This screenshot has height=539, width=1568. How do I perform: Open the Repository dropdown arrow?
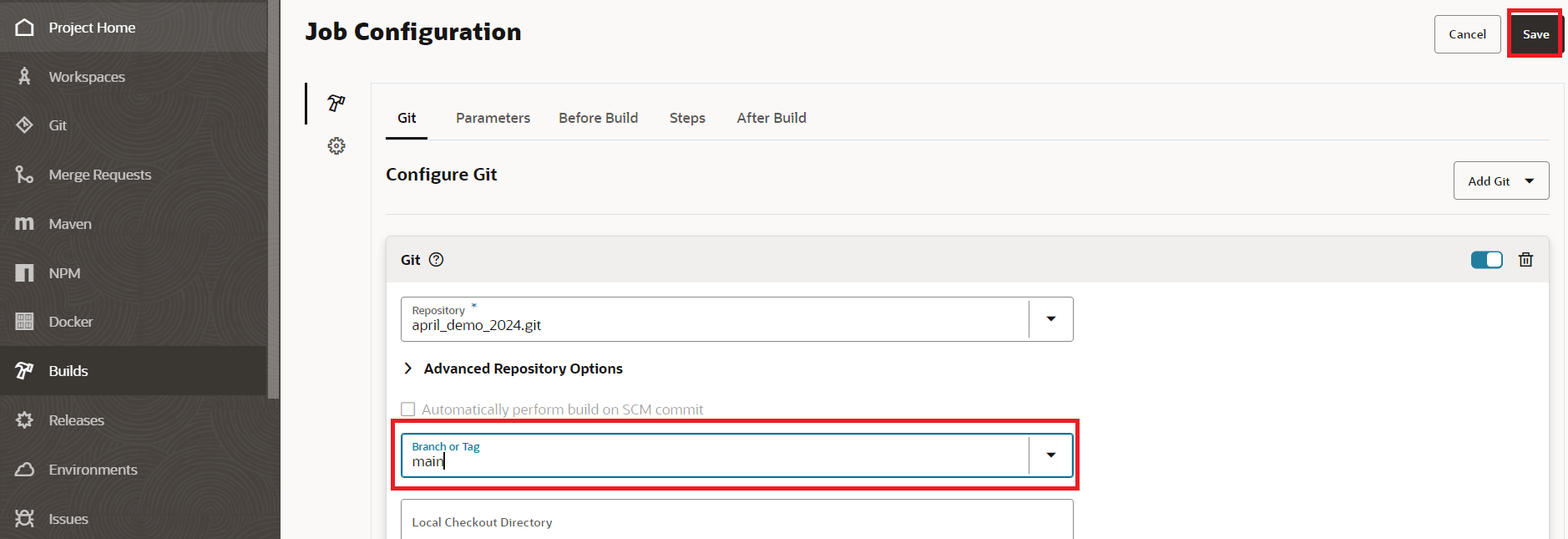pos(1050,319)
